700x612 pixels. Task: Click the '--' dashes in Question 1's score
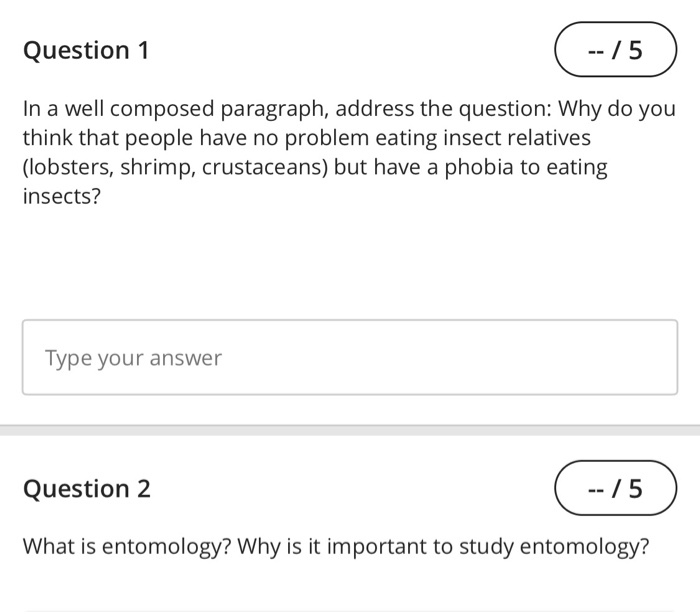pos(596,52)
